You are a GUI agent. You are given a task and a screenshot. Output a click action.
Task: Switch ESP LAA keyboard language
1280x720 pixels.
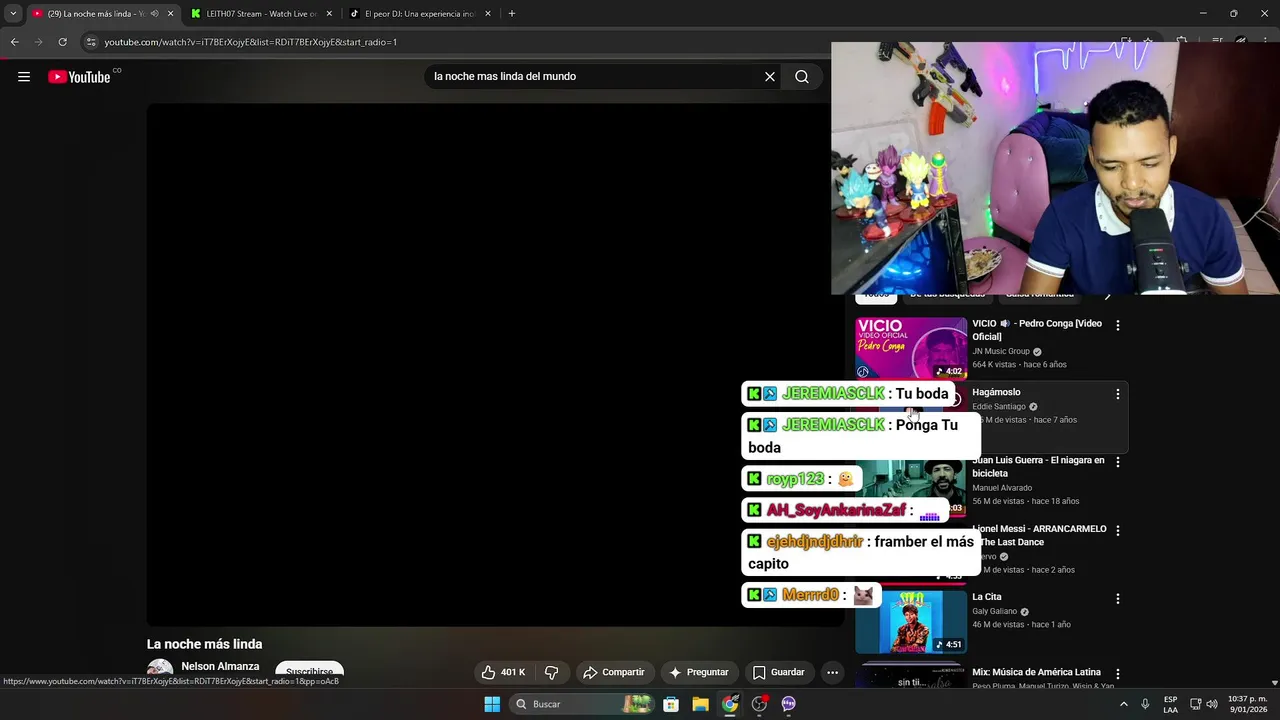(x=1170, y=704)
